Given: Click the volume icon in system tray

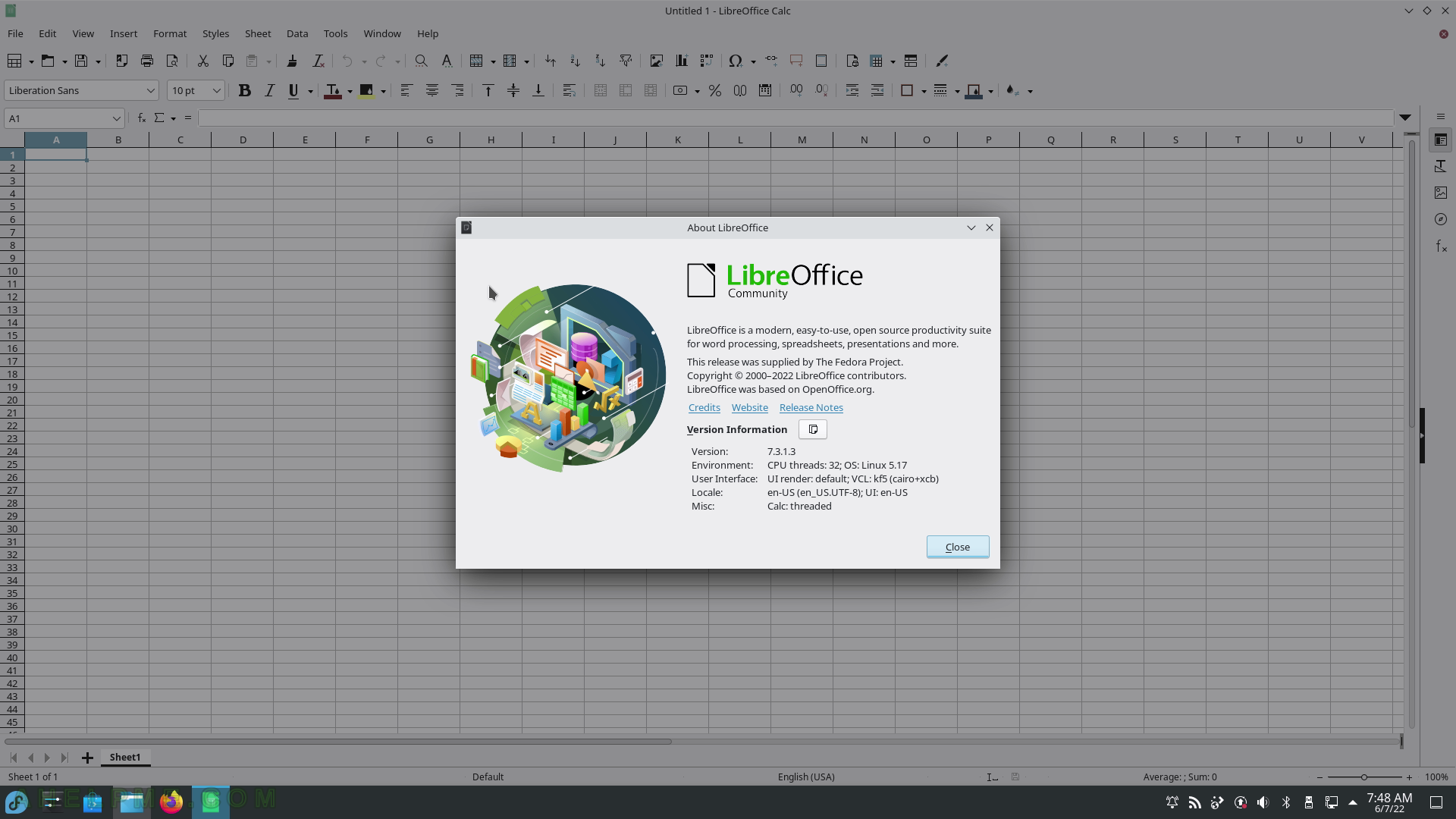Looking at the screenshot, I should pos(1263,802).
